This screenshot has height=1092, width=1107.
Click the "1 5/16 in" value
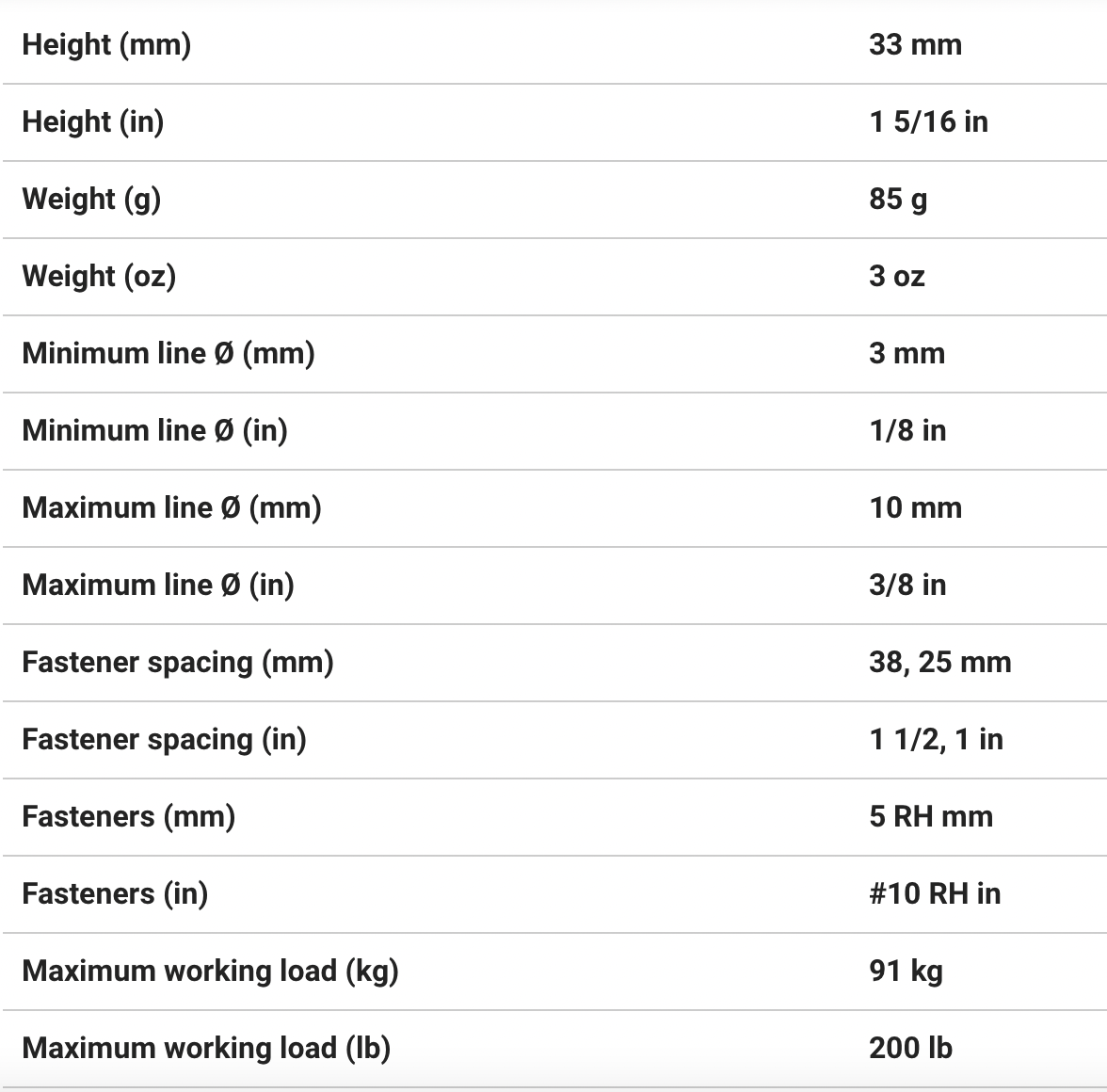(928, 121)
